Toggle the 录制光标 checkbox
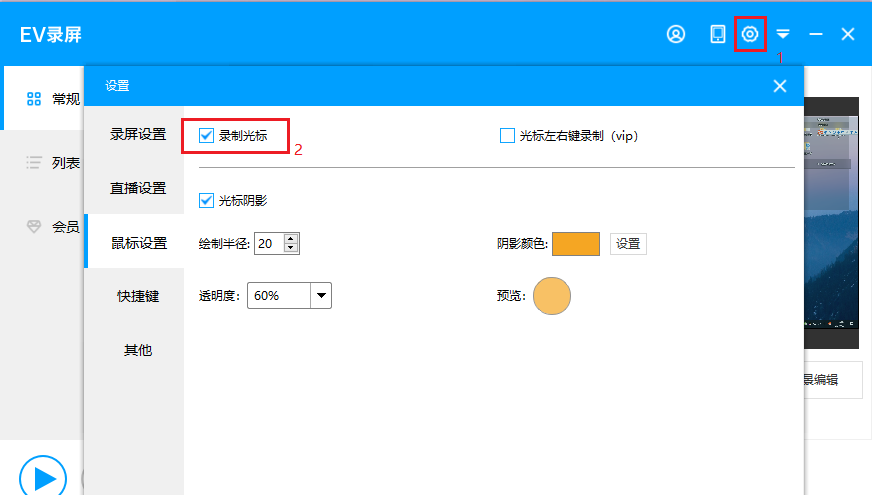The image size is (872, 495). tap(206, 136)
